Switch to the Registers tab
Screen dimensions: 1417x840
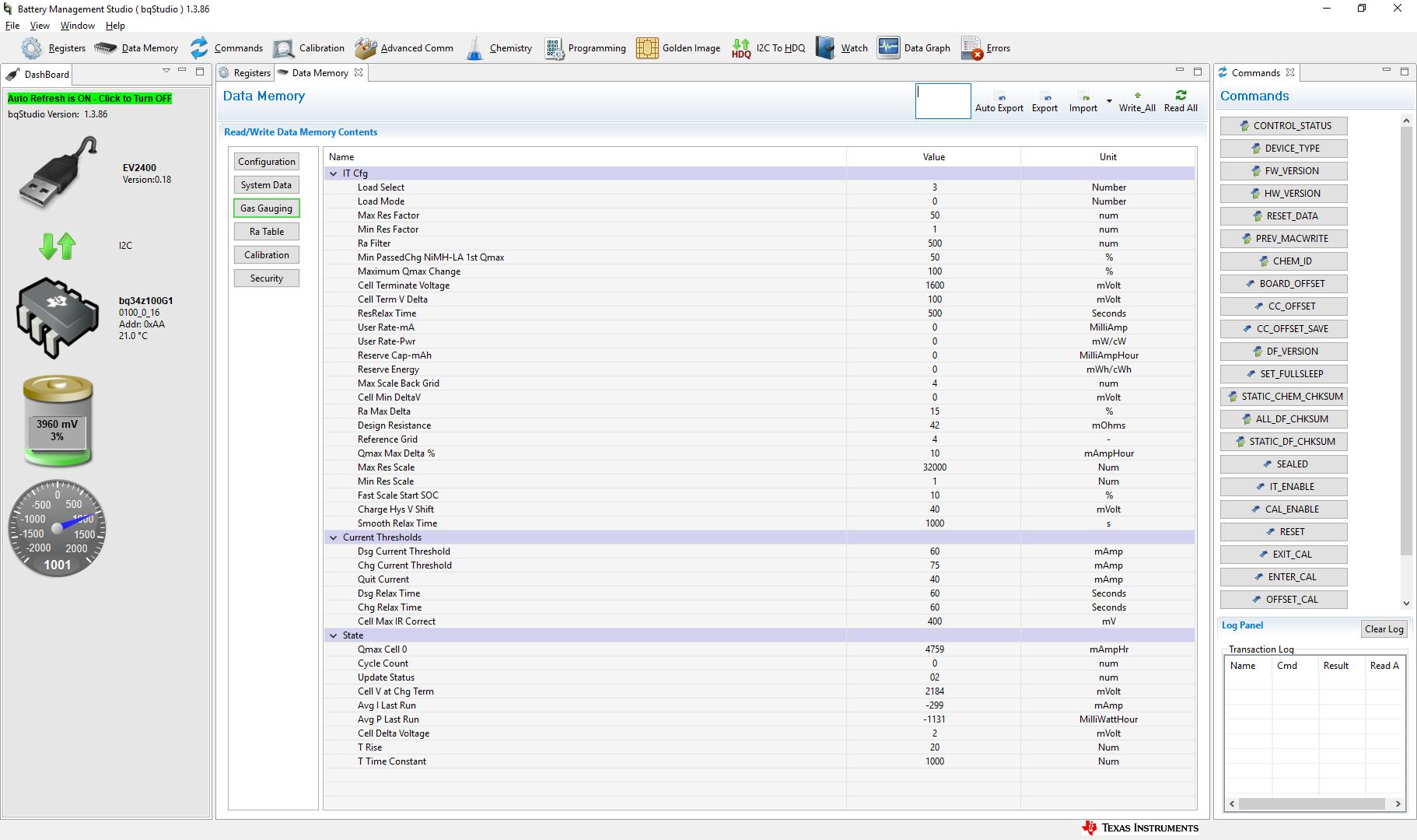click(245, 73)
